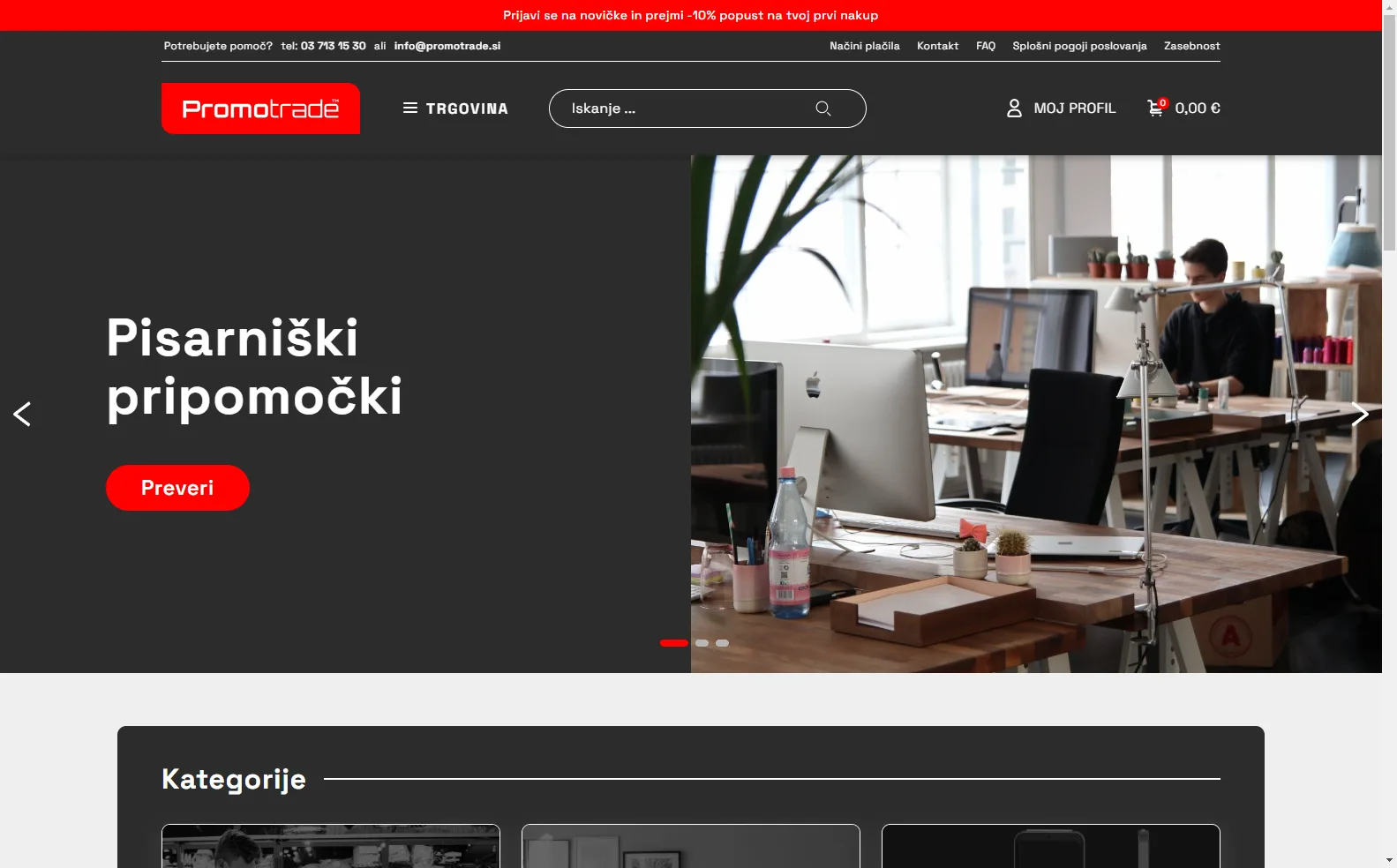Viewport: 1397px width, 868px height.
Task: Click the Kategorije section heading
Action: pyautogui.click(x=234, y=780)
